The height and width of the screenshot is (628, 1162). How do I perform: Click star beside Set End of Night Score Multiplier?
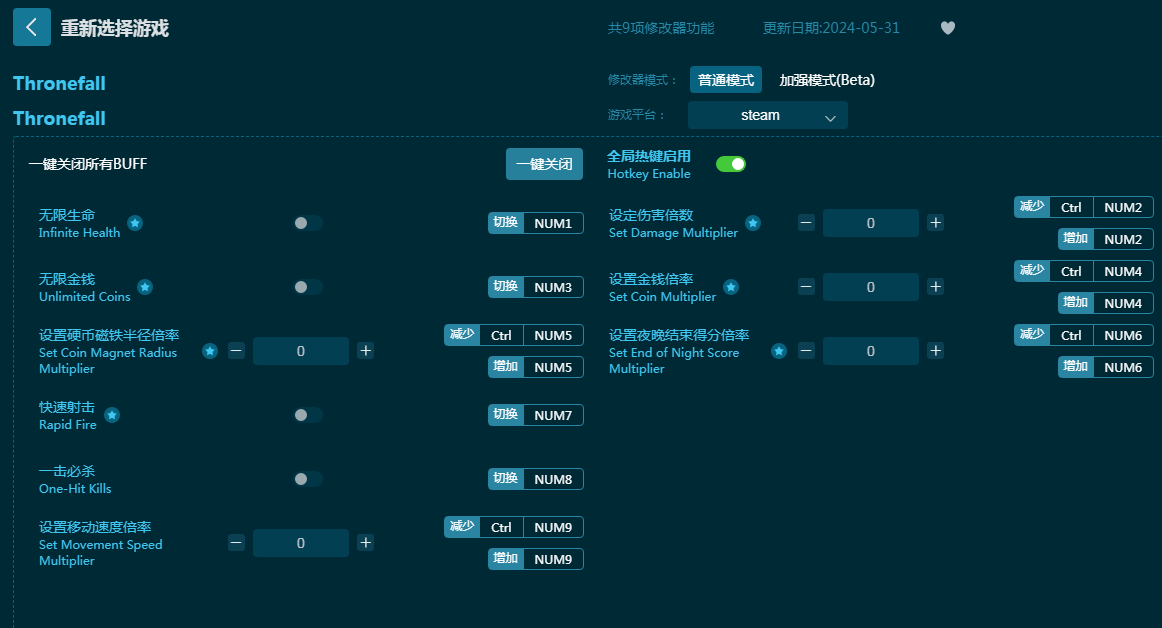[779, 351]
